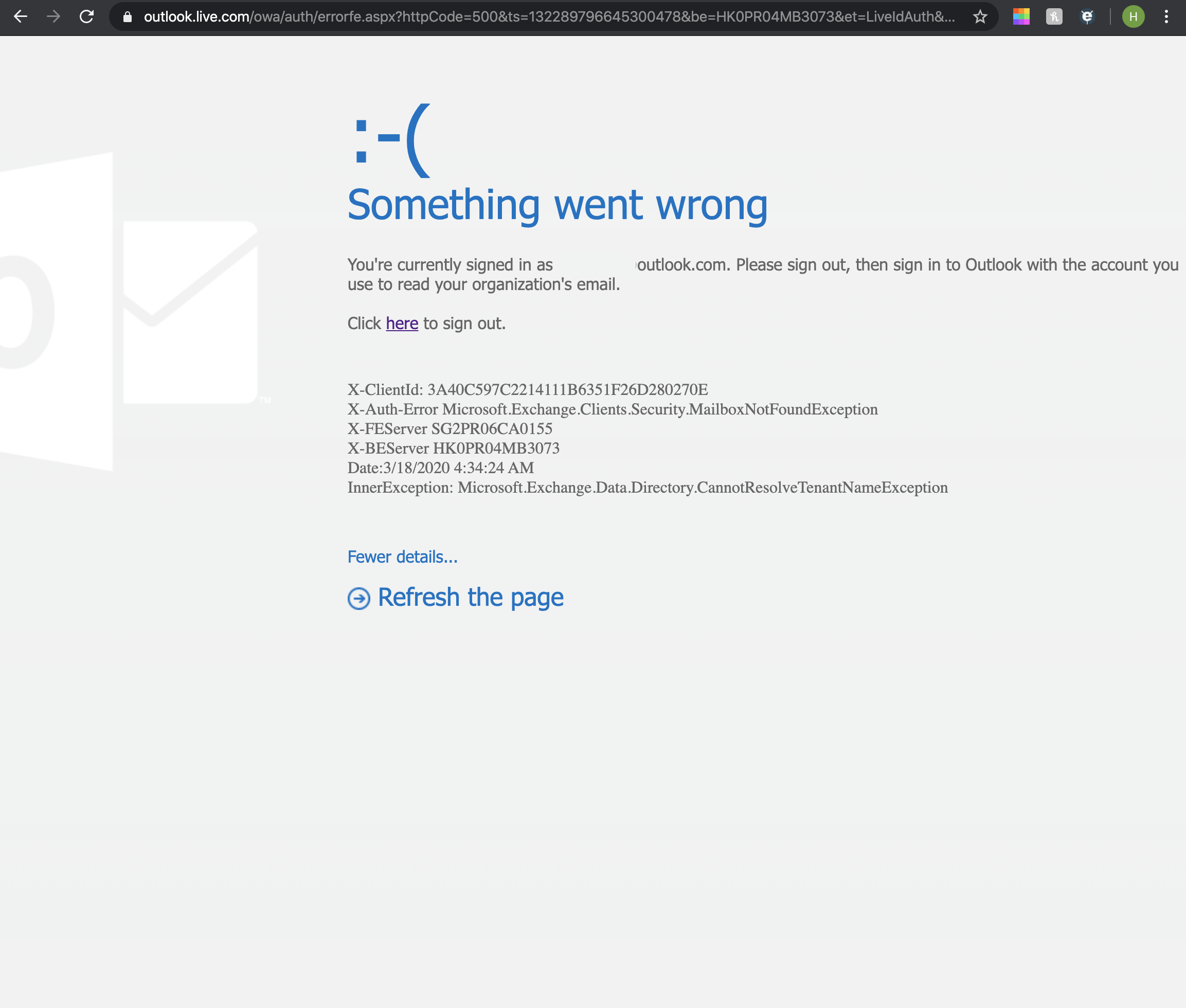Open the Chrome three-dot menu
The width and height of the screenshot is (1186, 1008).
coord(1166,16)
